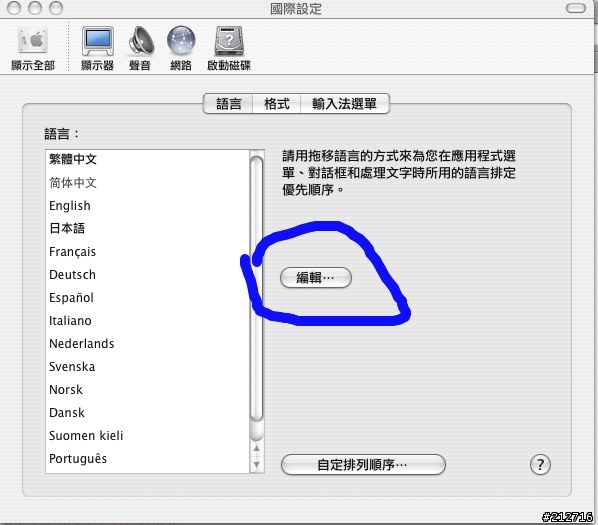Image resolution: width=598 pixels, height=525 pixels.
Task: Select Nederlands in the language list
Action: pos(147,344)
